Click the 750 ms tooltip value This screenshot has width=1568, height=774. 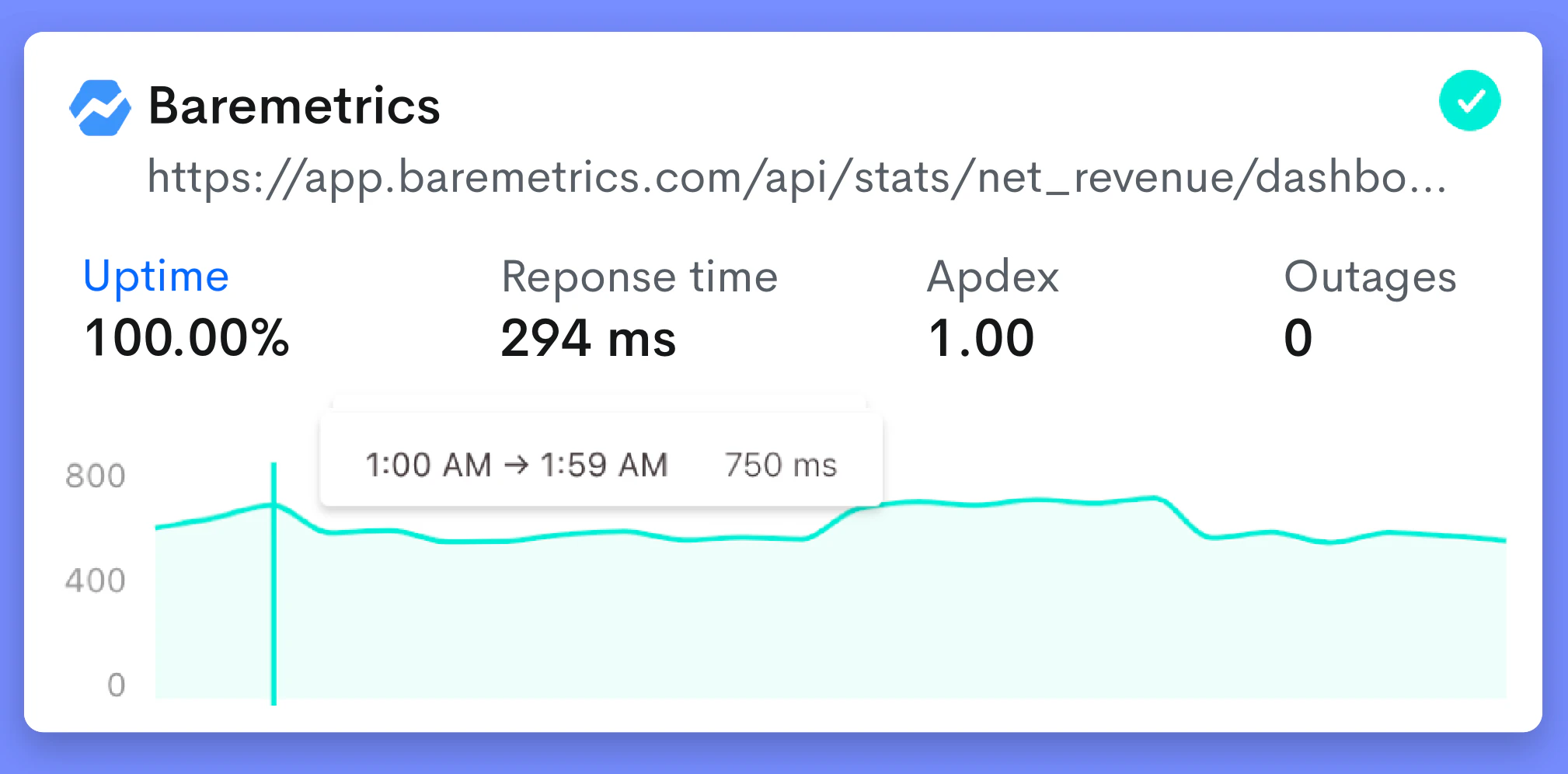point(780,465)
